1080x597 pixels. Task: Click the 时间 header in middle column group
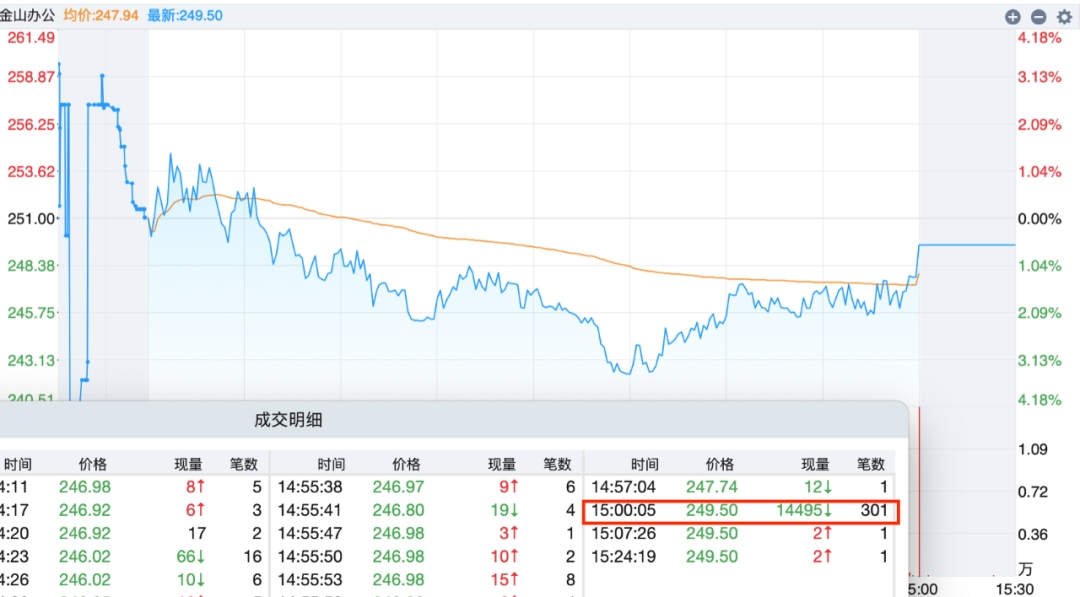coord(332,464)
